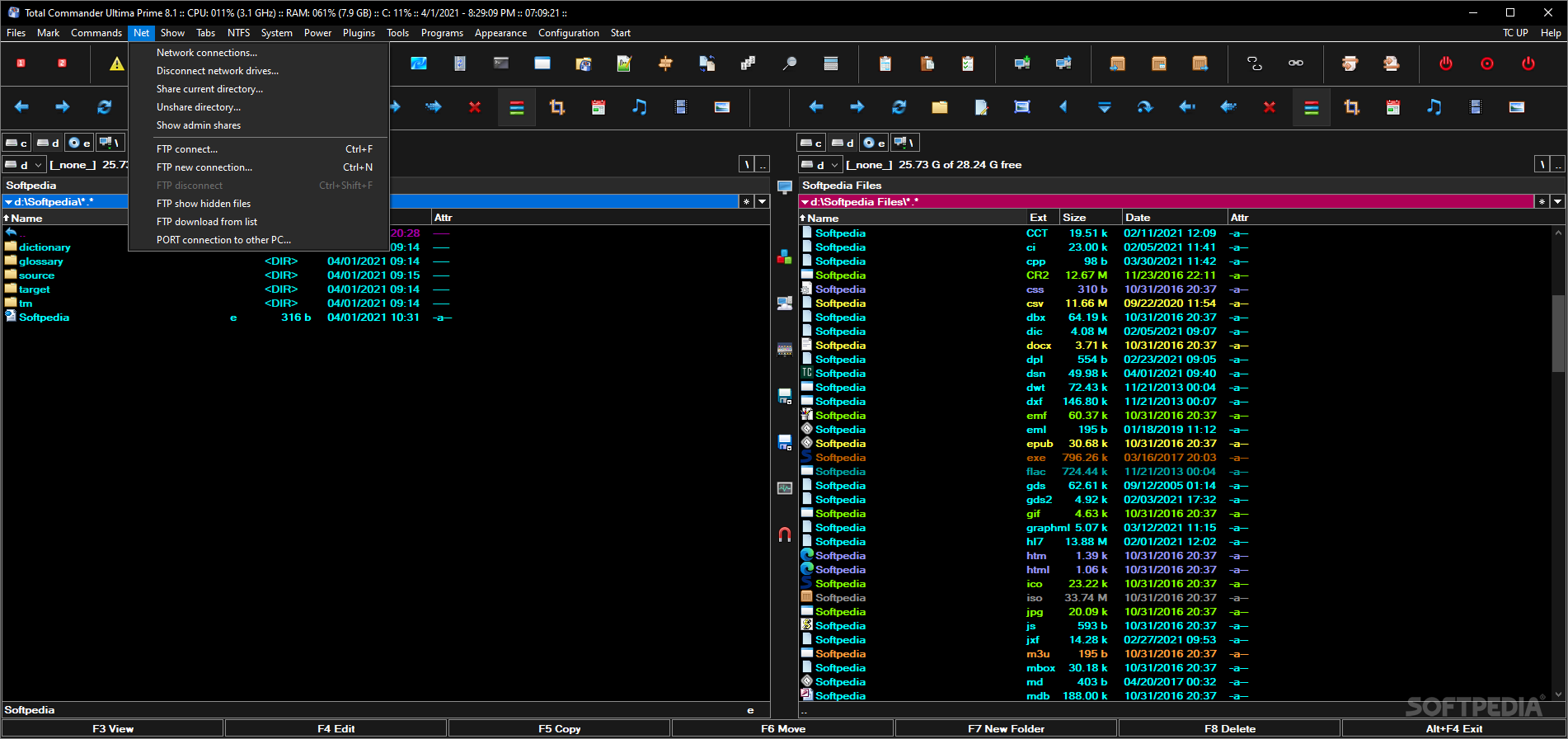Click the F3 View button
The width and height of the screenshot is (1568, 739).
click(x=113, y=728)
